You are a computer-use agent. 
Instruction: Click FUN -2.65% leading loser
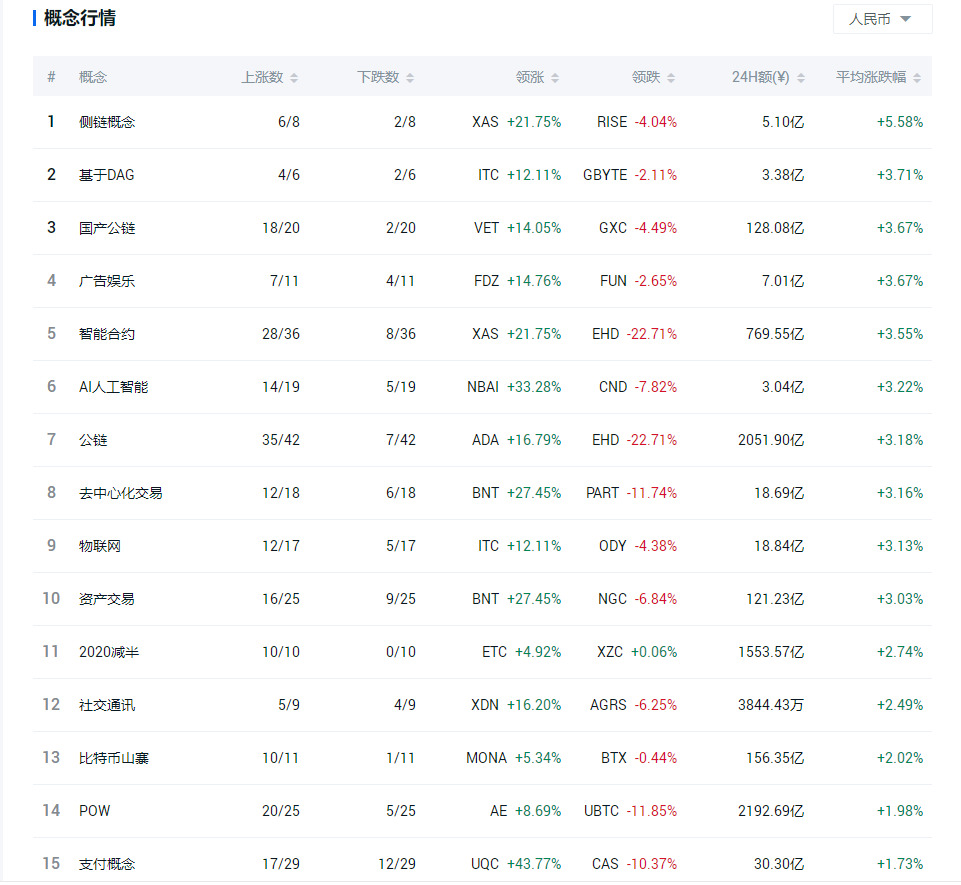tap(639, 281)
